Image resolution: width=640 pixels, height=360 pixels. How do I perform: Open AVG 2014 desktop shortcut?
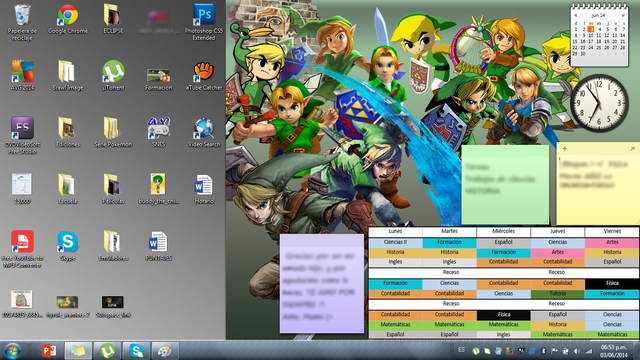[22, 76]
